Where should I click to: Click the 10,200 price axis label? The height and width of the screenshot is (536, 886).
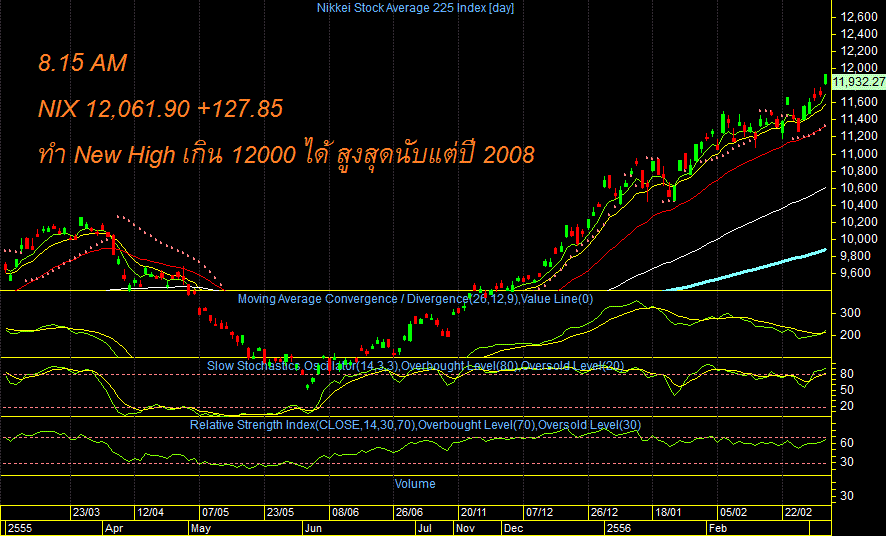(x=859, y=222)
